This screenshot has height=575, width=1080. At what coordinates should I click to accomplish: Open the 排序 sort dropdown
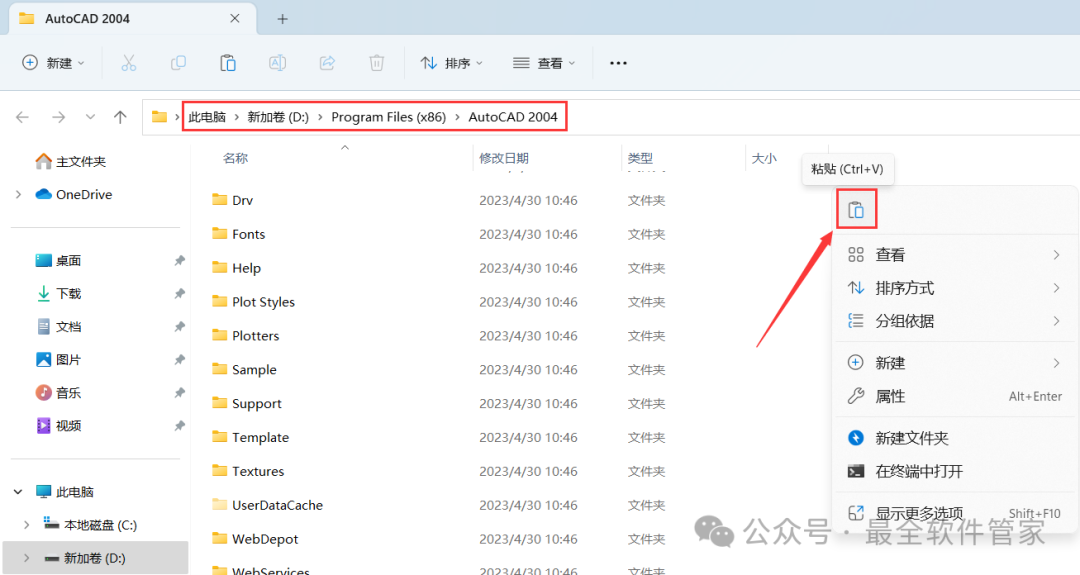pyautogui.click(x=452, y=63)
